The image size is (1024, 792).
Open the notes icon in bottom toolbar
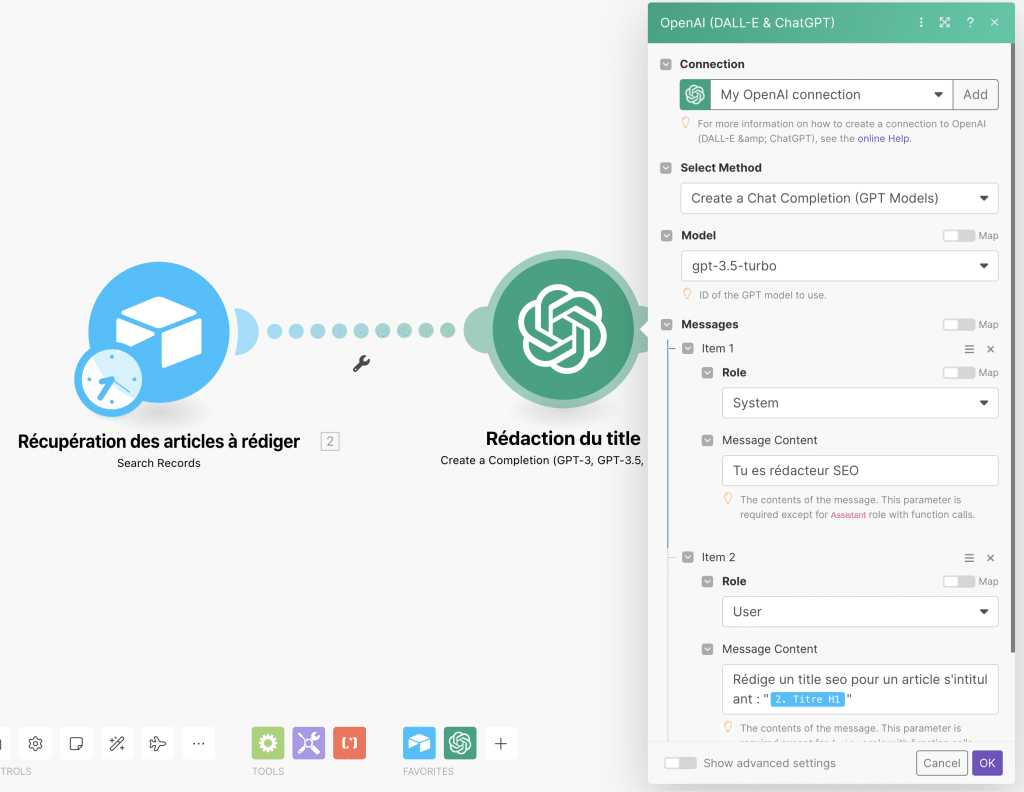[x=76, y=743]
